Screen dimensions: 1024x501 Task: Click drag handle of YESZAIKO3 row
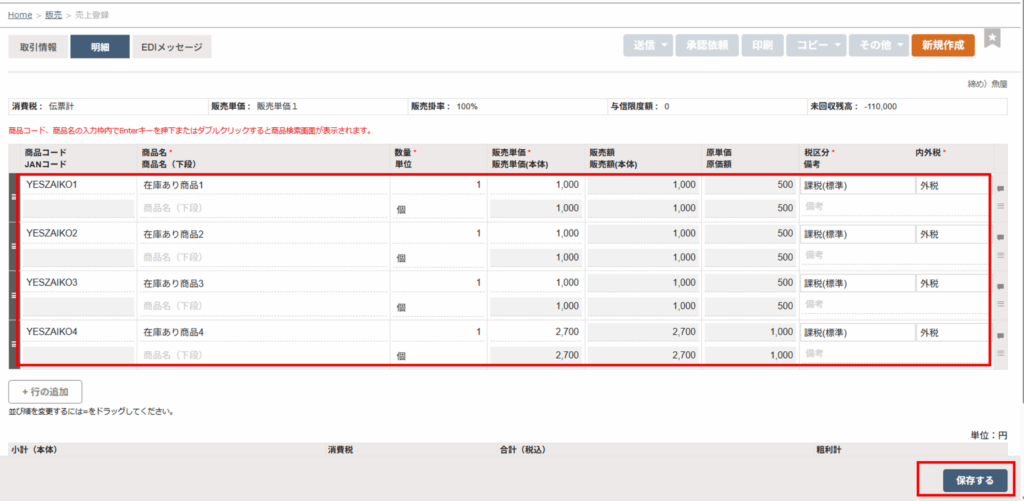pos(14,295)
